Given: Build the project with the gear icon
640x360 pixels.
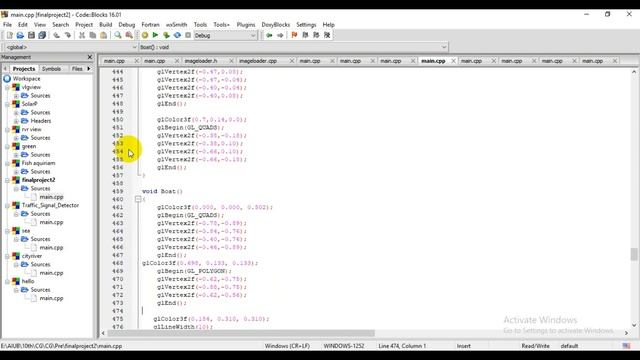Looking at the screenshot, I should point(144,36).
